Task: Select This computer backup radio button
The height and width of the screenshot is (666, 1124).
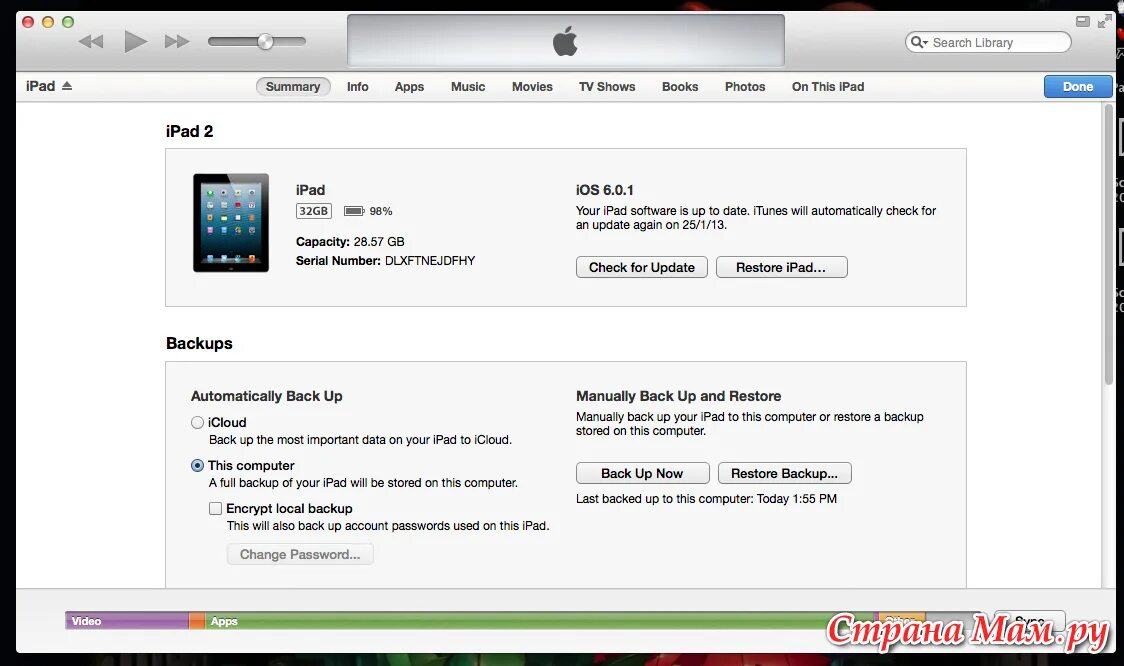Action: (x=197, y=465)
